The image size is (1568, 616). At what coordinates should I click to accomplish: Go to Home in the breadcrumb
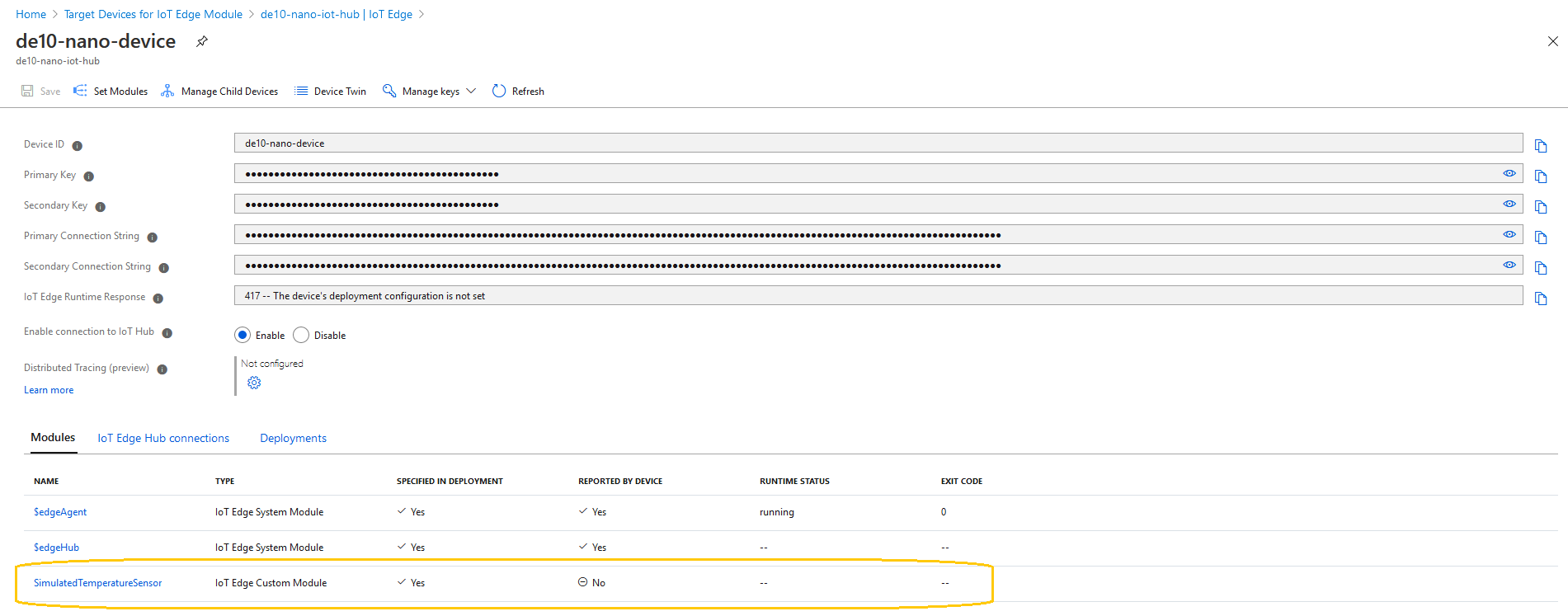[31, 14]
